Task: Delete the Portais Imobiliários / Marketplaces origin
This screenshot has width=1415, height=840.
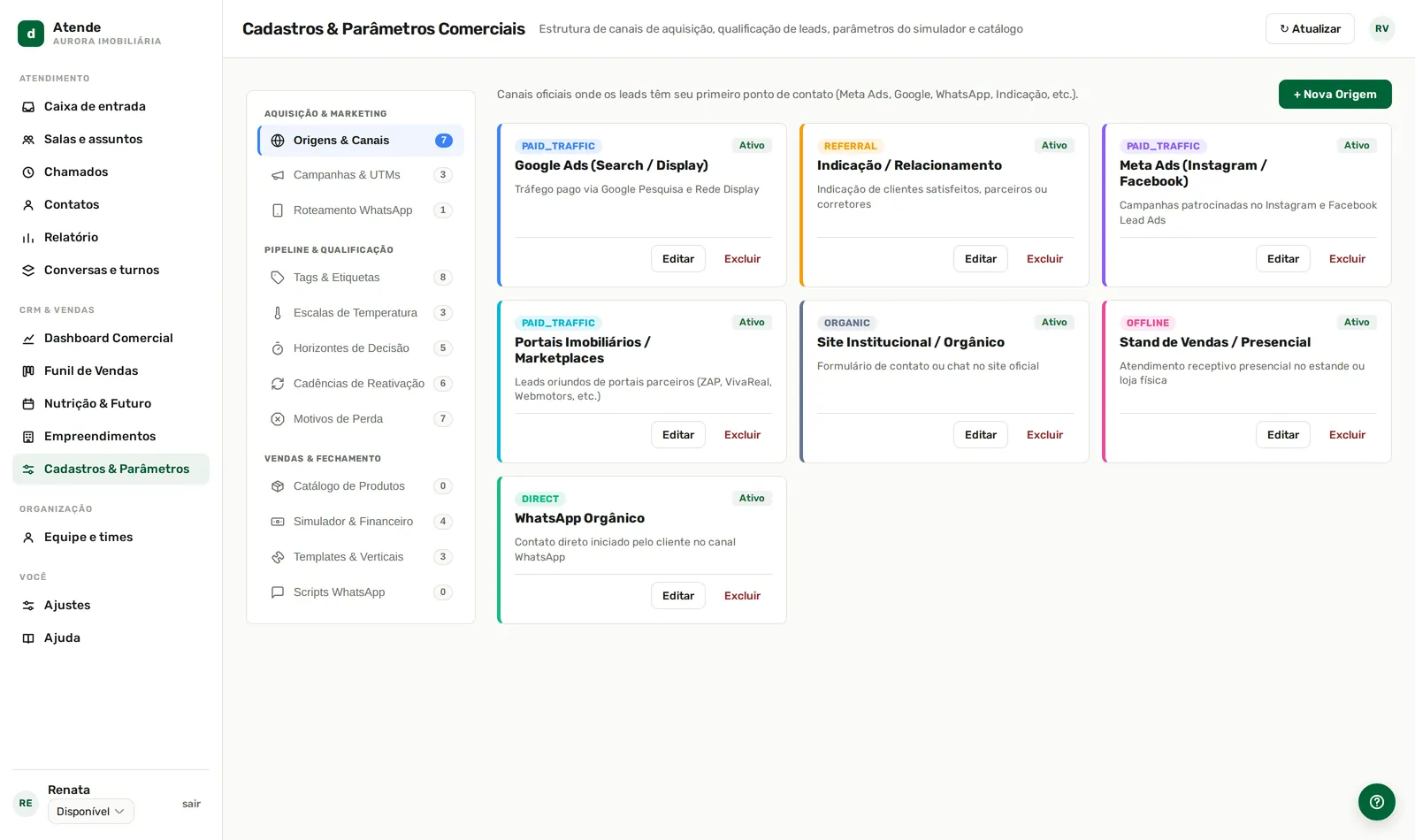Action: [x=742, y=435]
